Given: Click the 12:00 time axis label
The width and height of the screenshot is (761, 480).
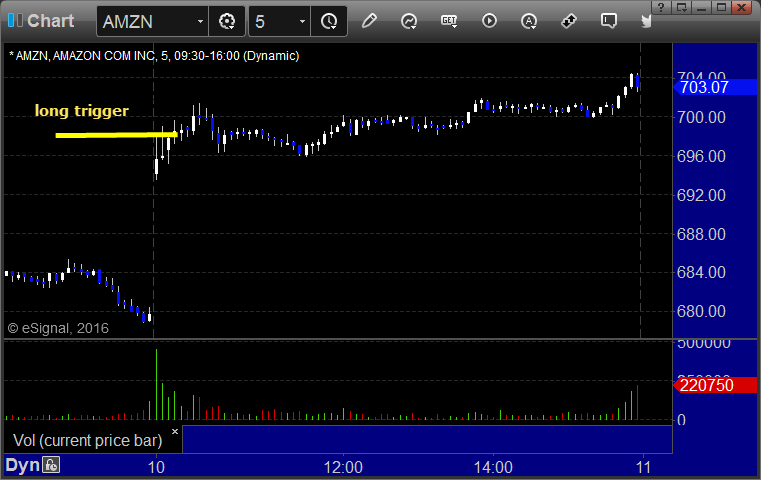Looking at the screenshot, I should (343, 467).
